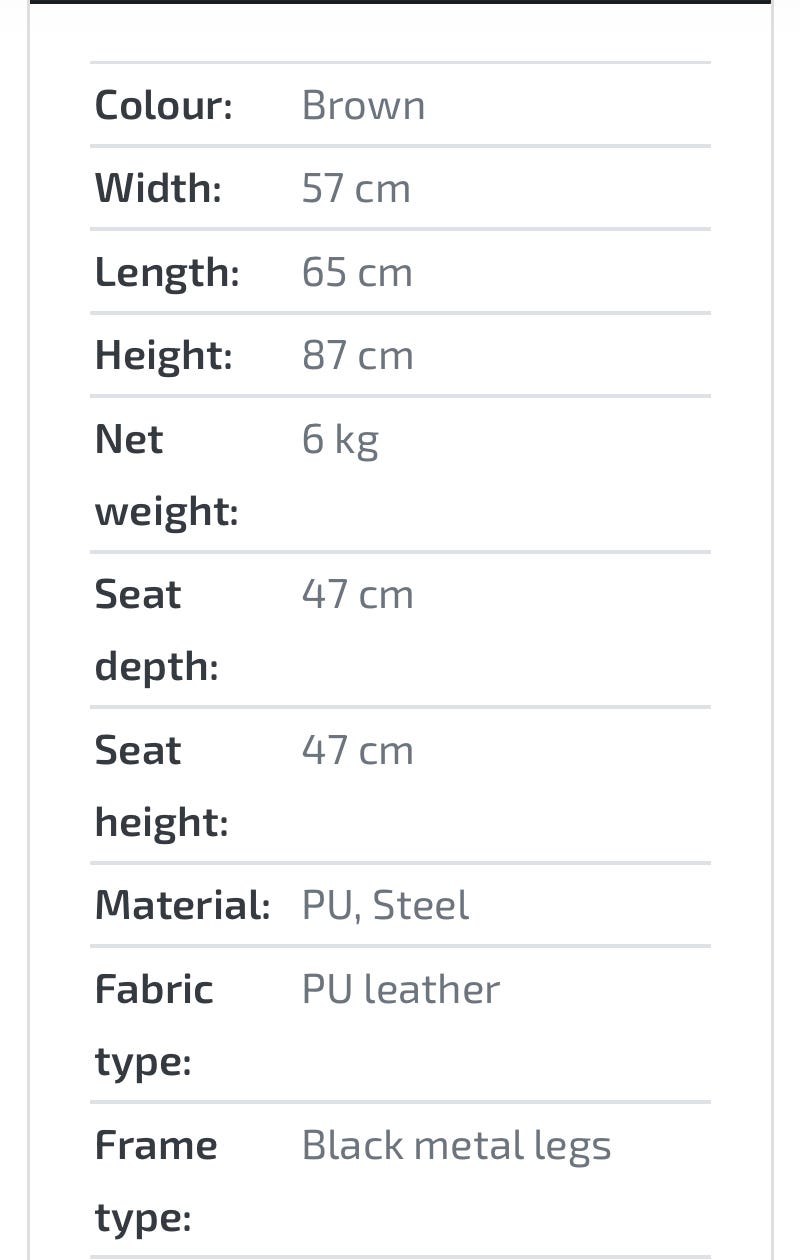This screenshot has height=1260, width=800.
Task: Click the Seat depth label
Action: (x=156, y=630)
